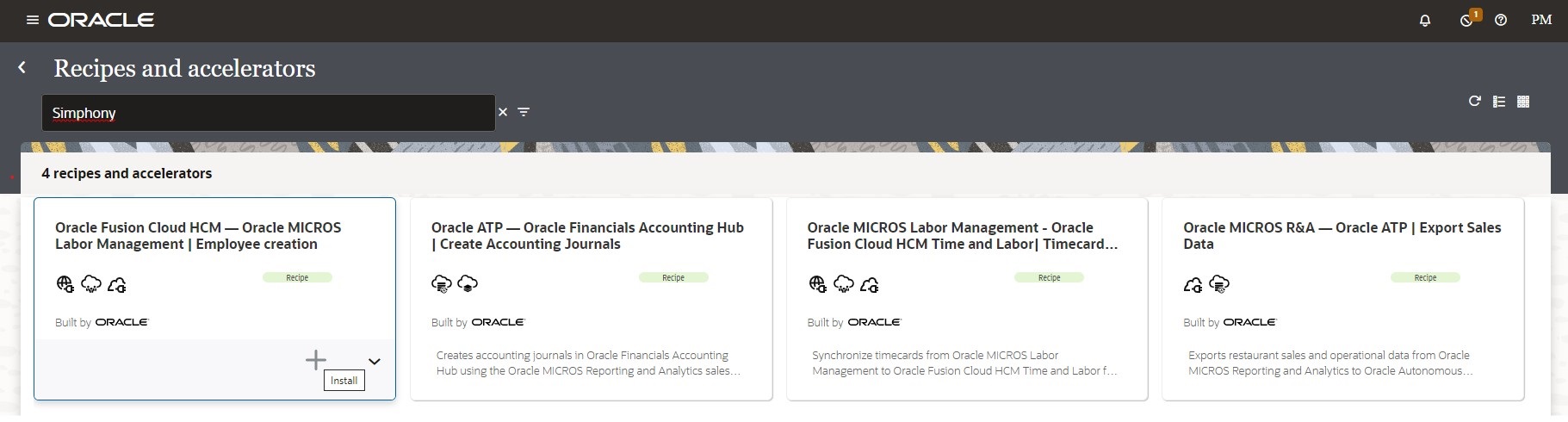
Task: Click the Oracle logo
Action: tap(102, 20)
